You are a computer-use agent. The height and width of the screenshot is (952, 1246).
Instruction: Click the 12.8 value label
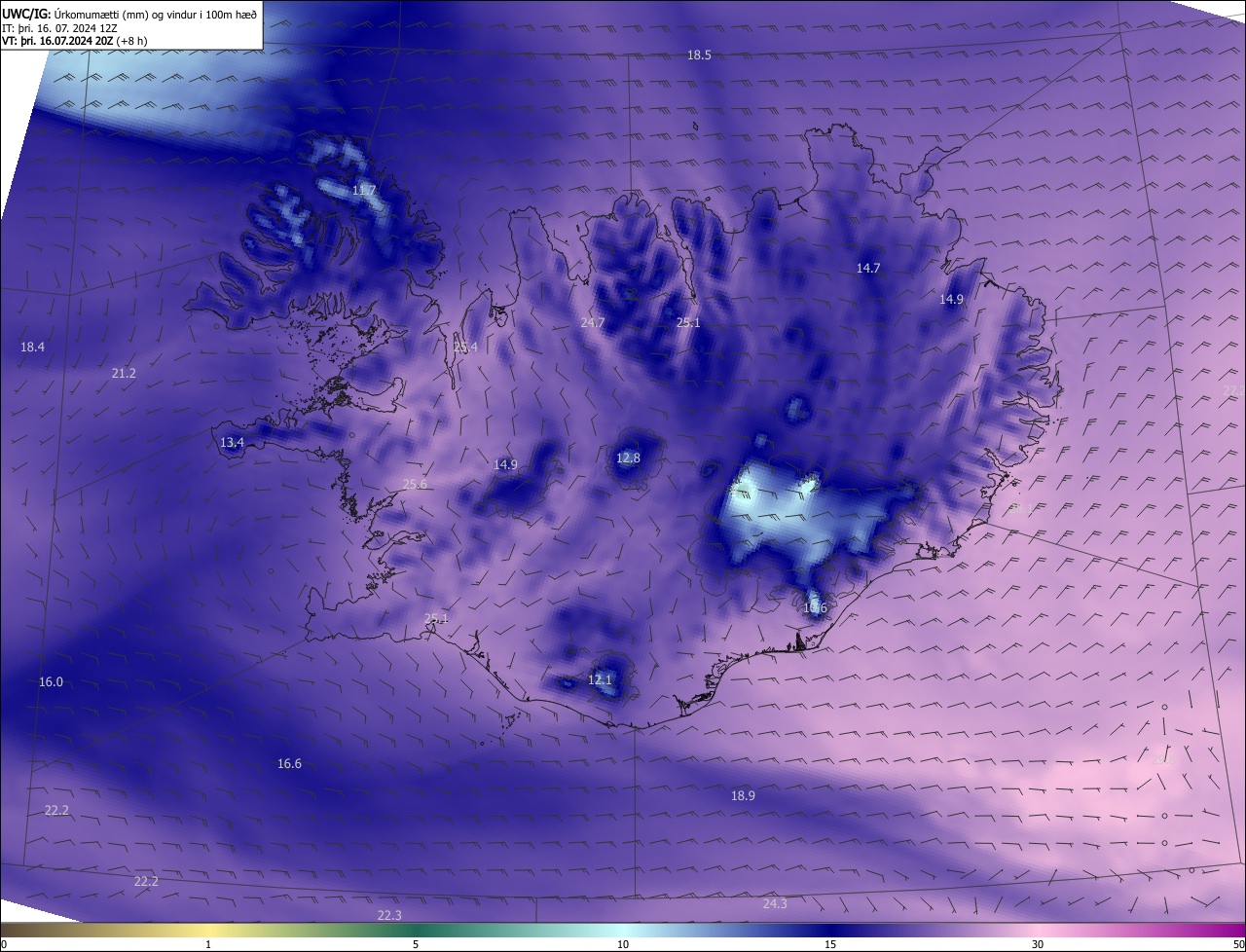629,458
